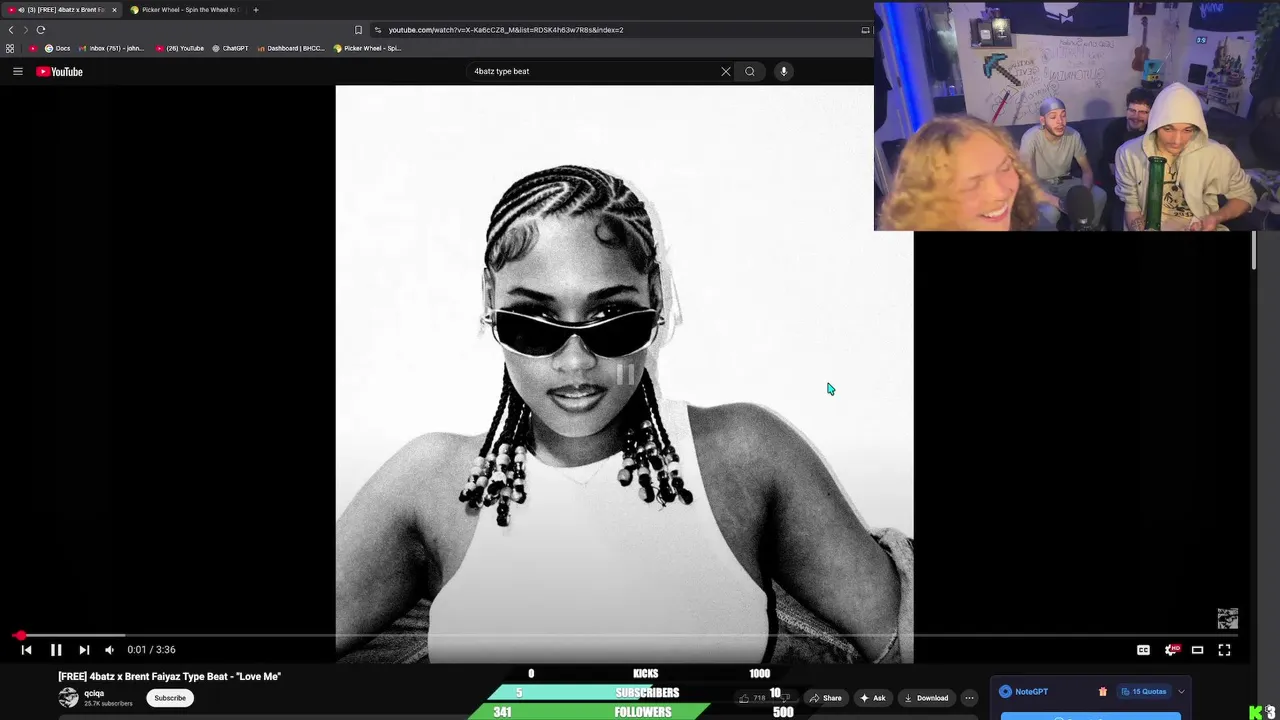Pause the playing video
This screenshot has width=1280, height=720.
pos(56,650)
